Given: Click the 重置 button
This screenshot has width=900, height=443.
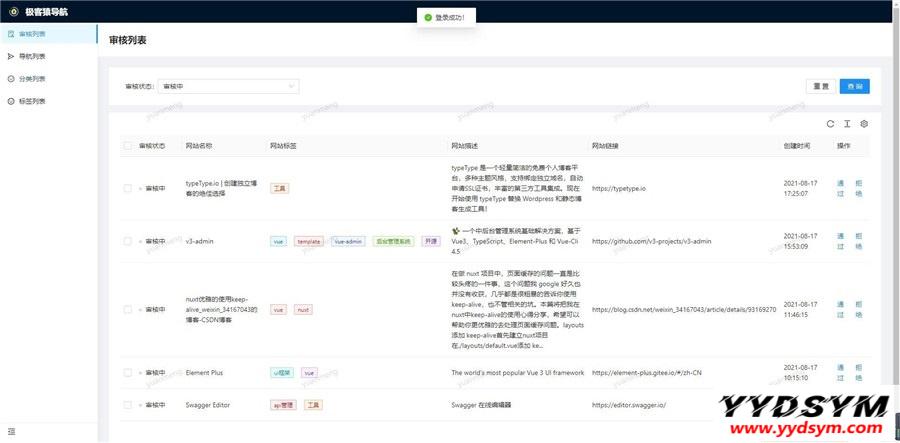Looking at the screenshot, I should click(820, 87).
